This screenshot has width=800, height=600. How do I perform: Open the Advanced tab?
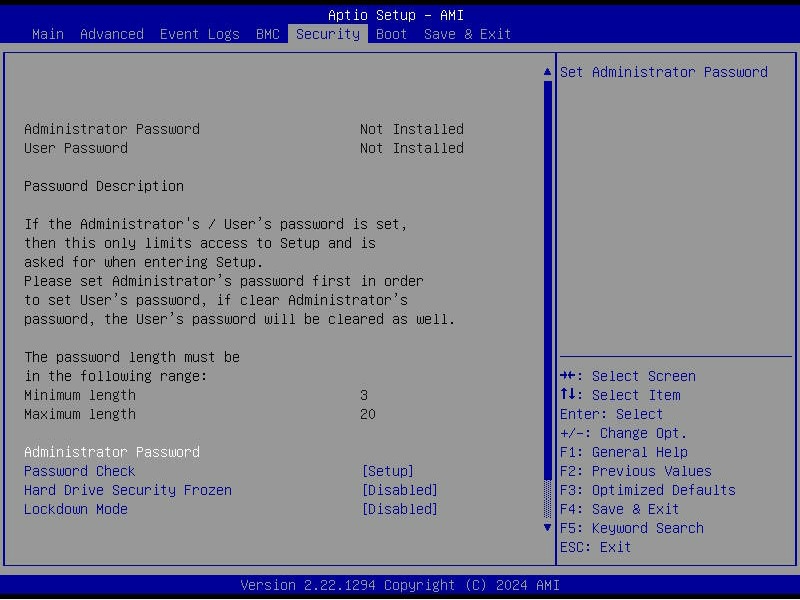tap(111, 33)
